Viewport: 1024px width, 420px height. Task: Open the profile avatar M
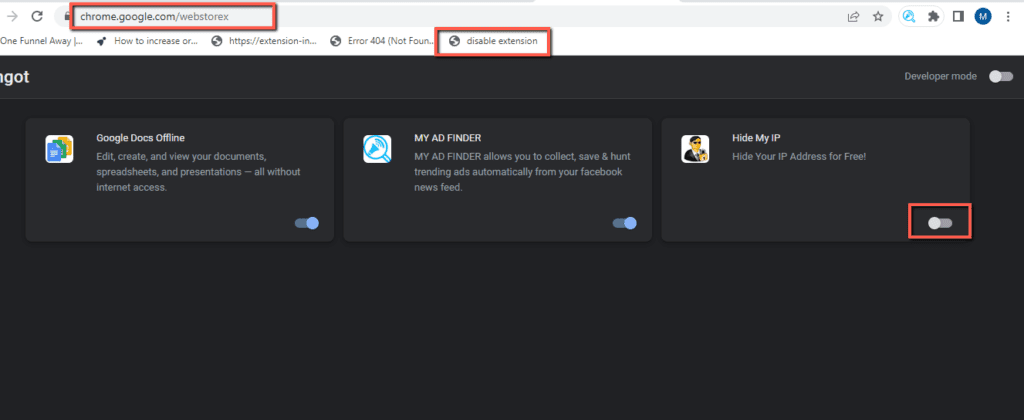pos(983,17)
